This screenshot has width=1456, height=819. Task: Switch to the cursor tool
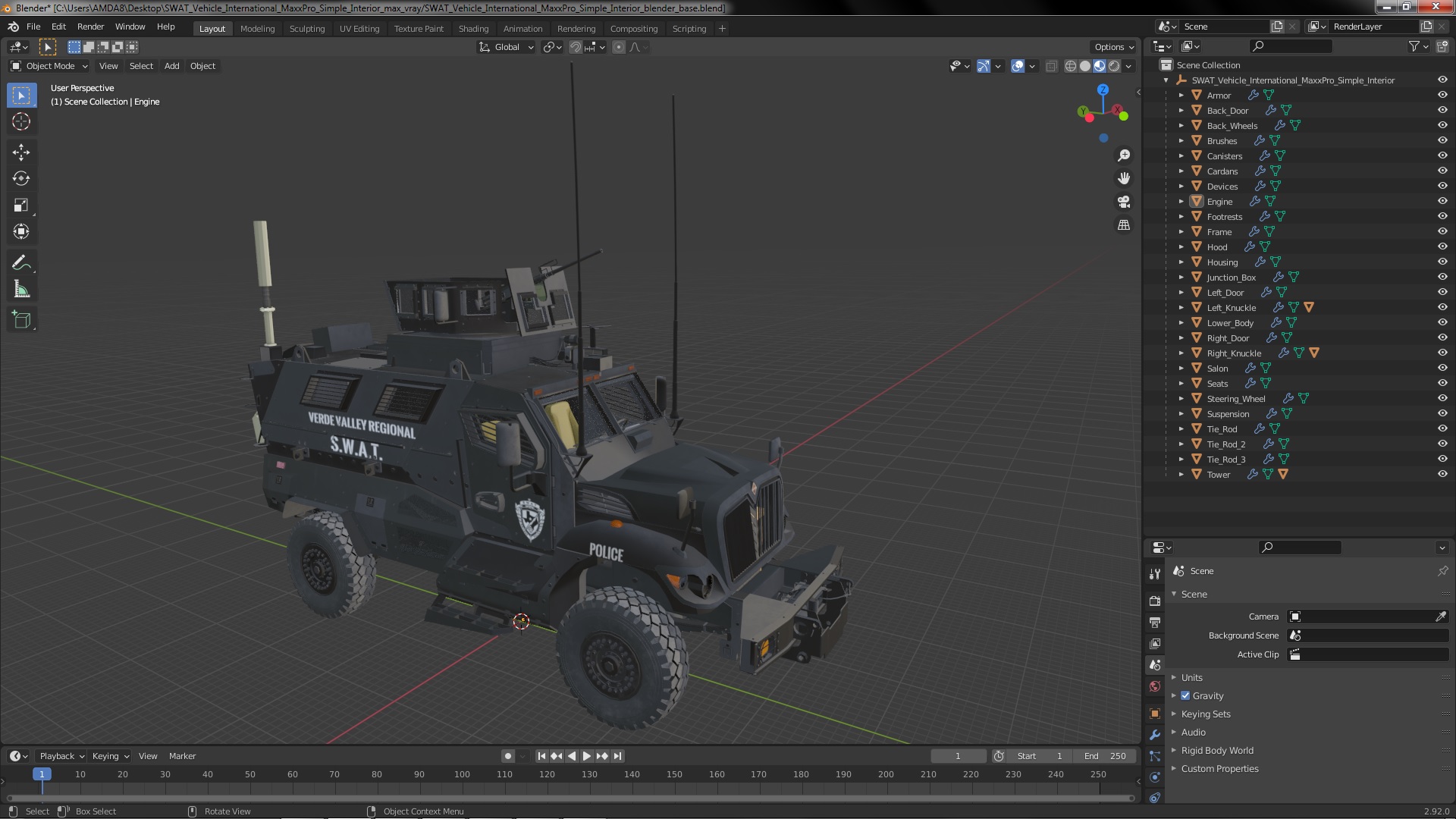pos(21,121)
